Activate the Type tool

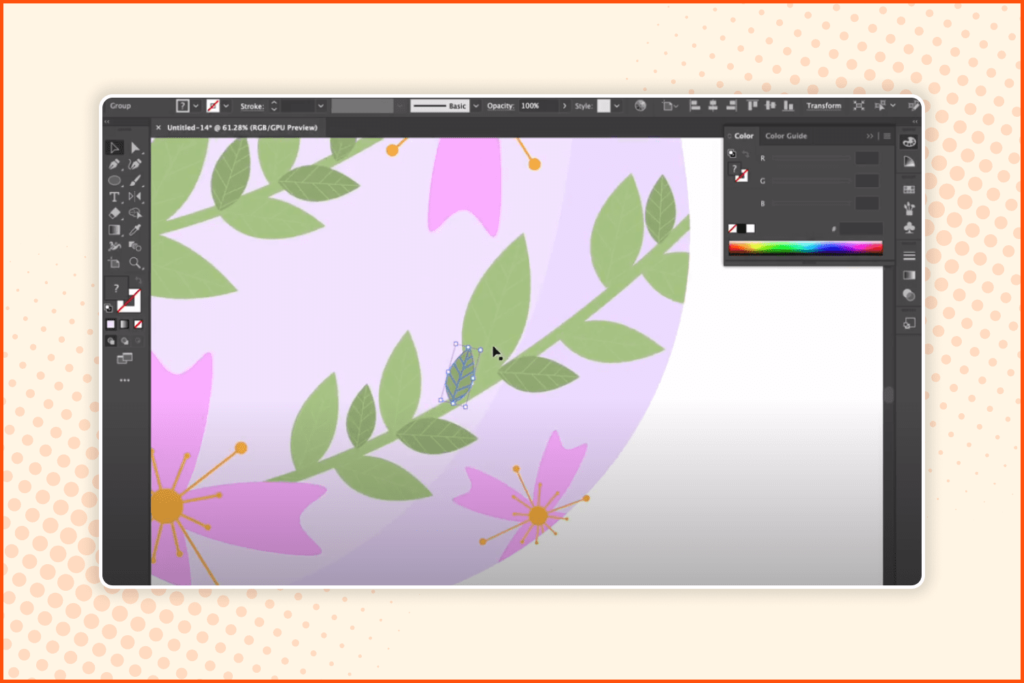click(x=113, y=198)
